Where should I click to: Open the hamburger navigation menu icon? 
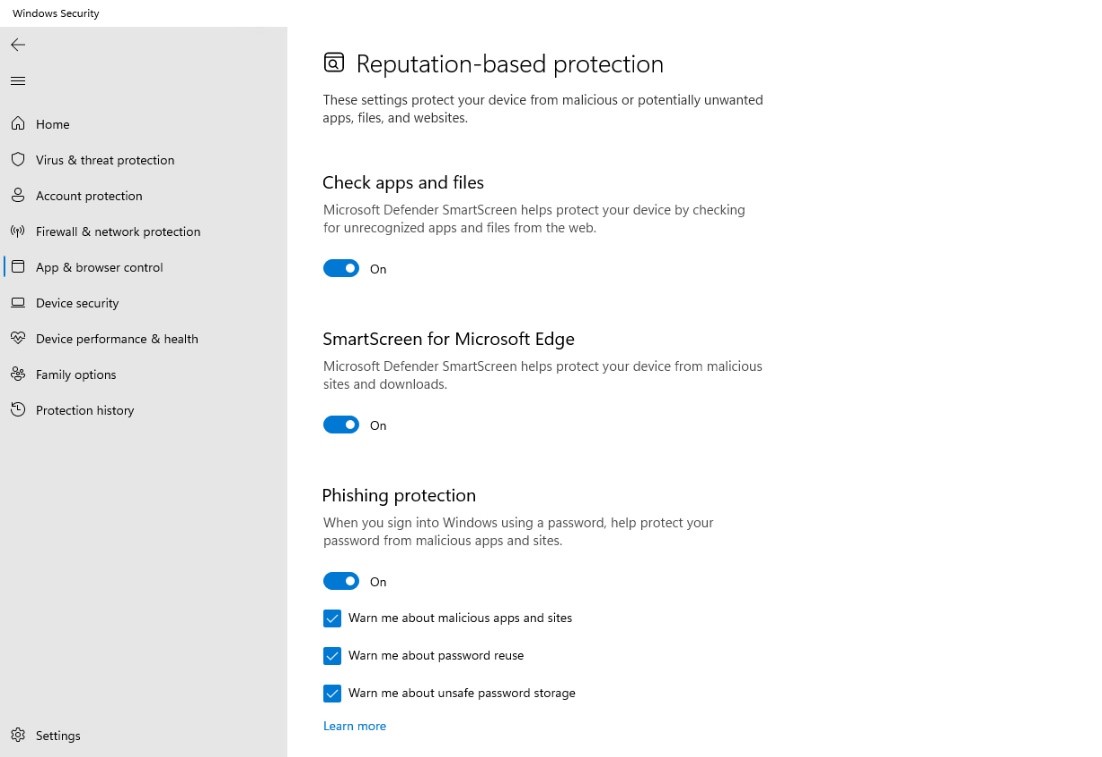(x=18, y=82)
